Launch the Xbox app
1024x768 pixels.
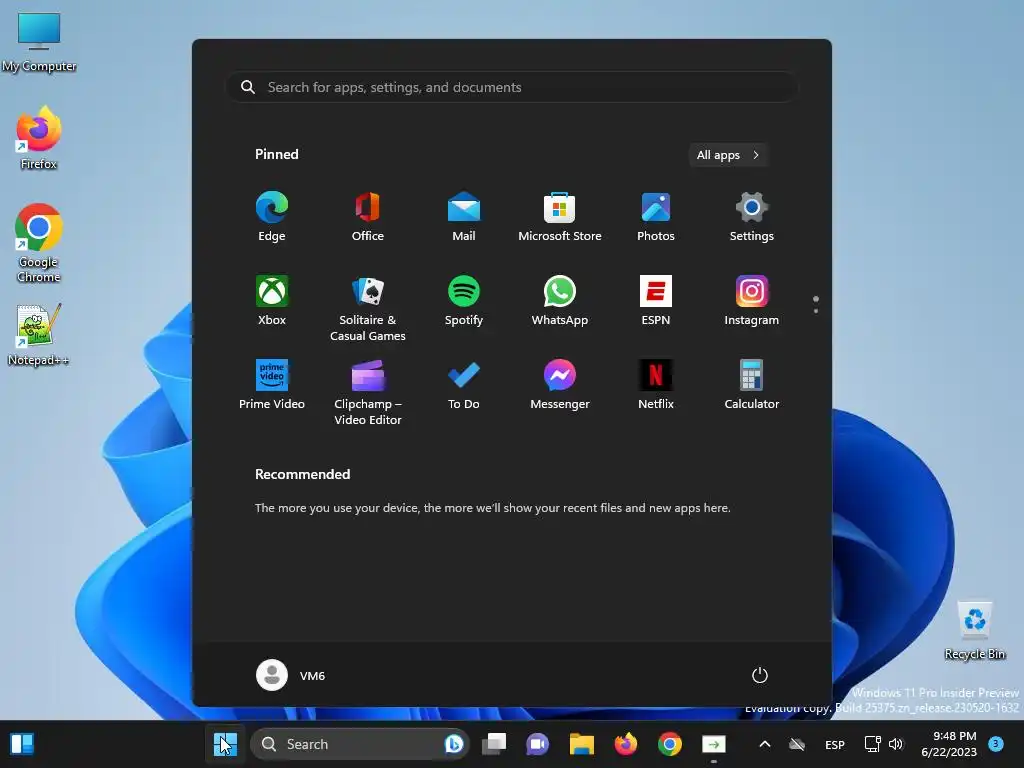(272, 300)
